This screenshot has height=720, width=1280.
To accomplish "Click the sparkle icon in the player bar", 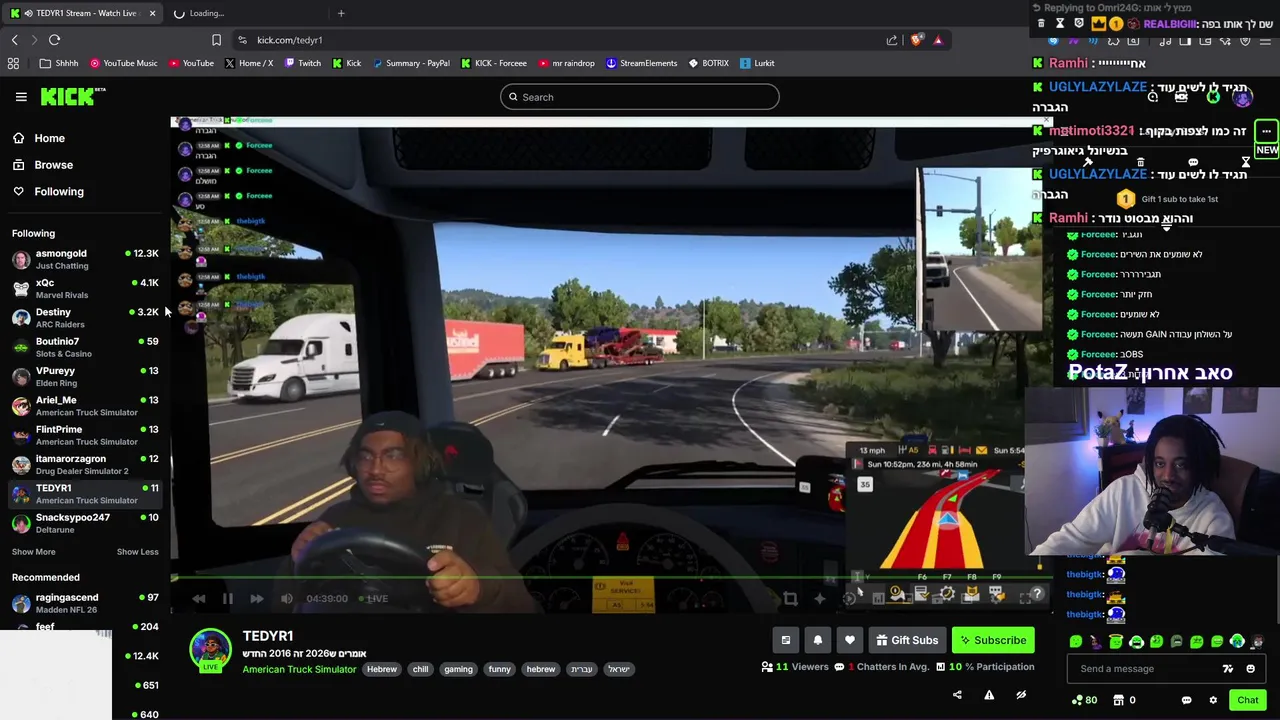I will click(820, 599).
